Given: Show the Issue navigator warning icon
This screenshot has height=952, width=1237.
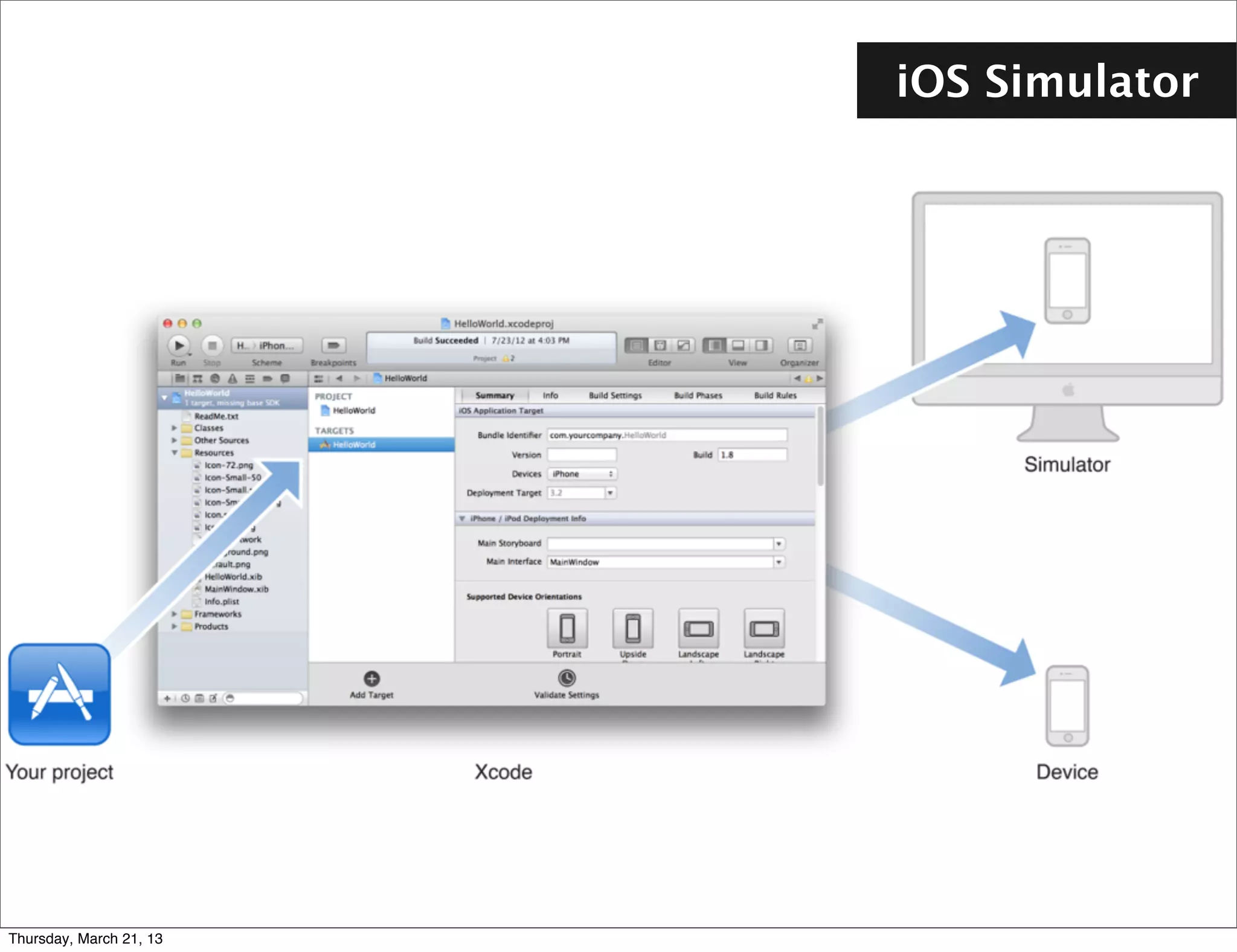Looking at the screenshot, I should pos(232,379).
